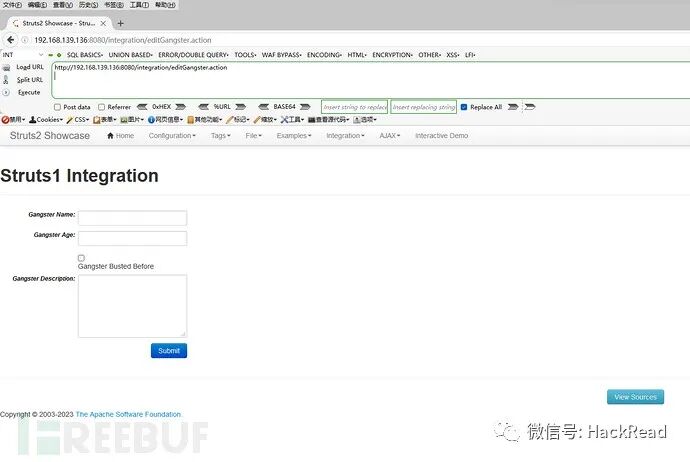Click the site info icon in address bar
Viewport: 690px width, 462px height.
coord(25,40)
